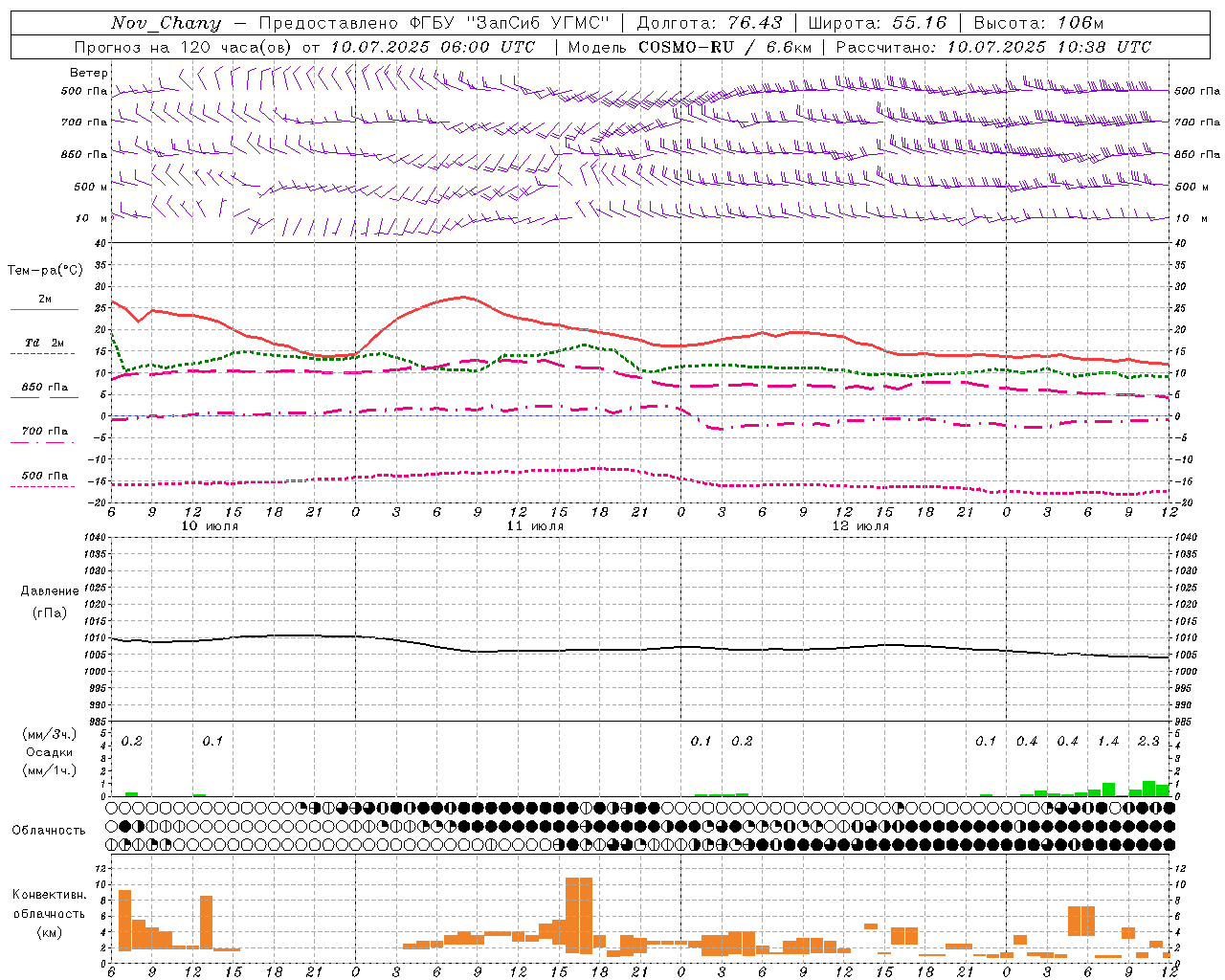1225x980 pixels.
Task: Click the Nov_Chany station title
Action: (166, 23)
